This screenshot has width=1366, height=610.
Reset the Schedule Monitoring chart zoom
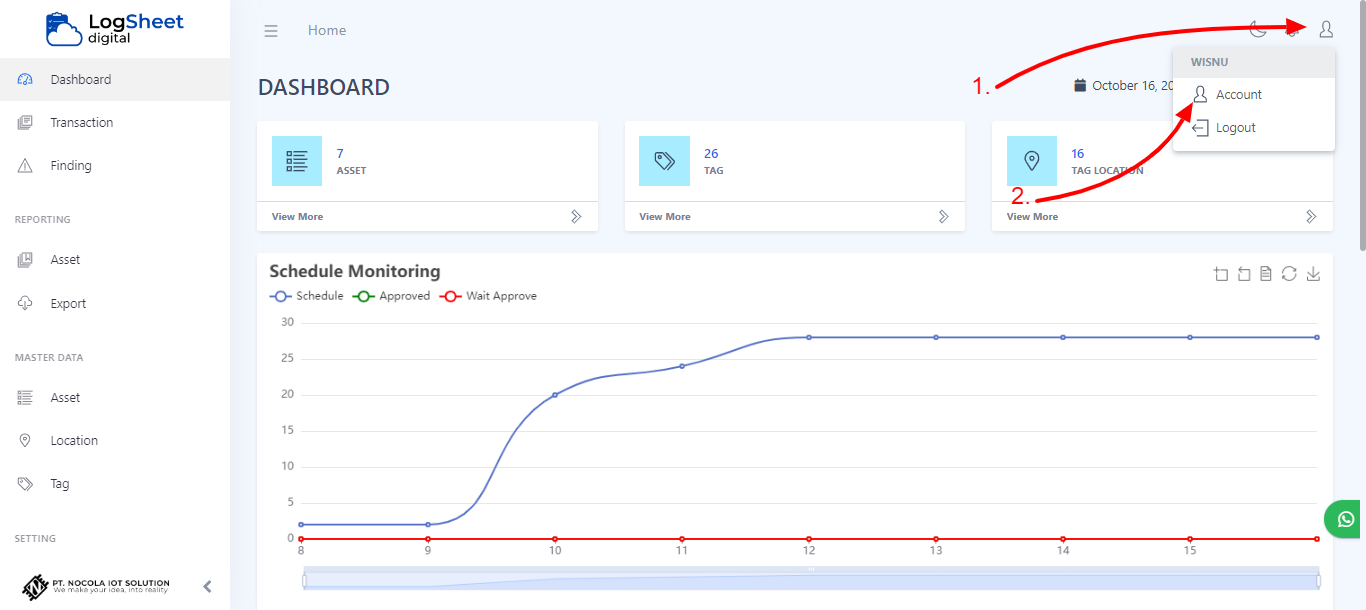(x=1244, y=273)
